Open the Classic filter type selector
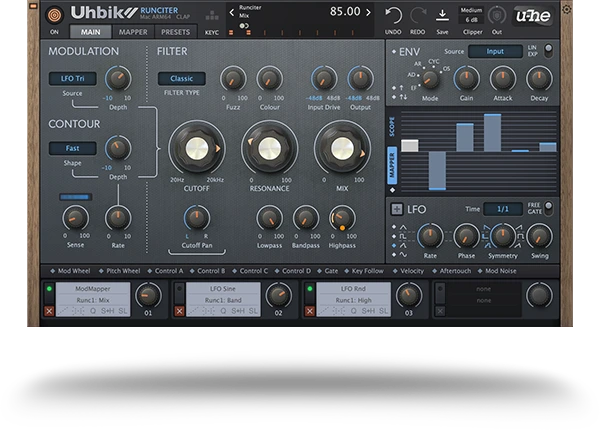 click(182, 78)
